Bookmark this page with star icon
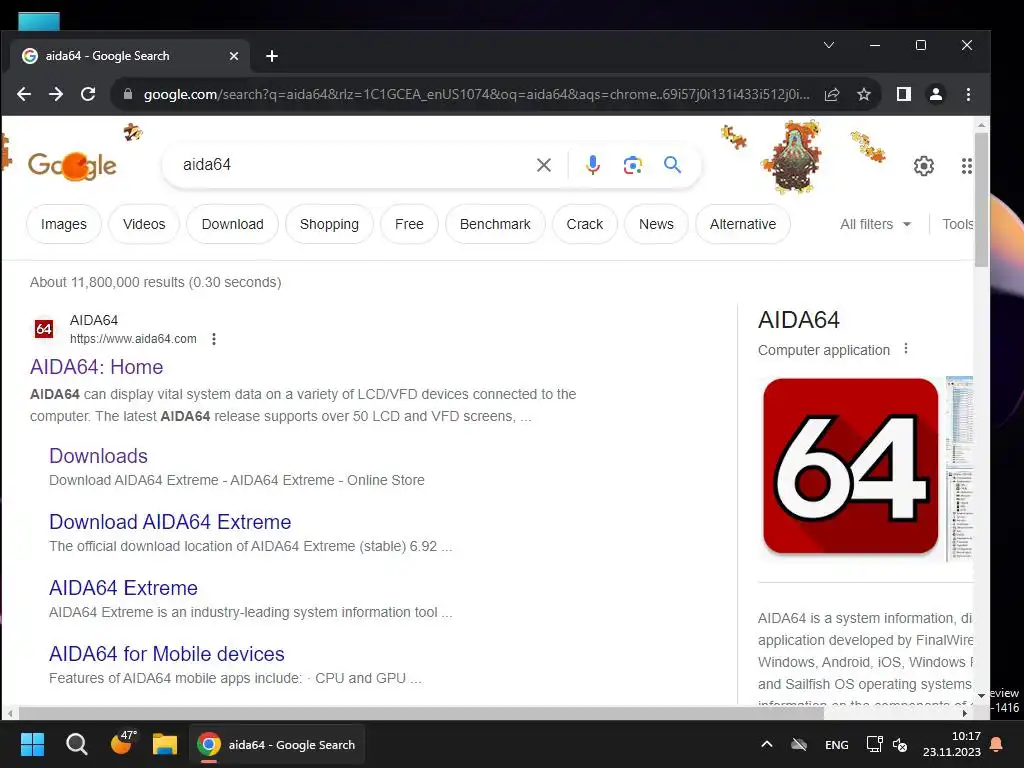Screen dimensions: 1024x768 [x=864, y=94]
